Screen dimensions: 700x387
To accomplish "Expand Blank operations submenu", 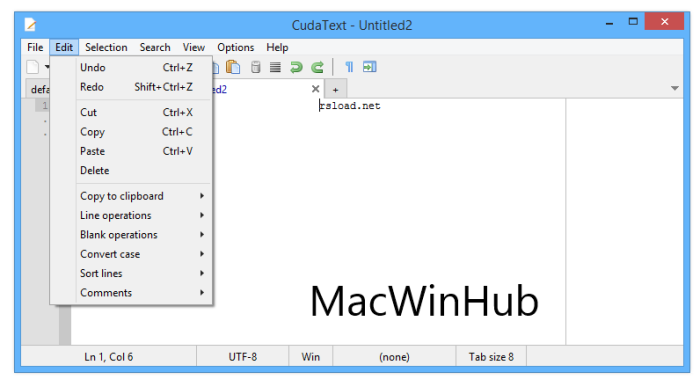I will [x=131, y=235].
